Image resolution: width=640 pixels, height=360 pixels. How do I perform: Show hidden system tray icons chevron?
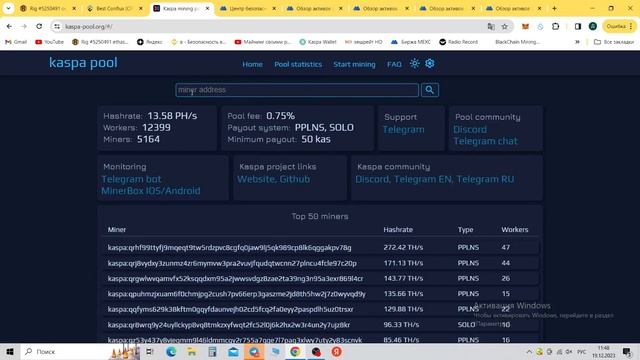tap(529, 351)
